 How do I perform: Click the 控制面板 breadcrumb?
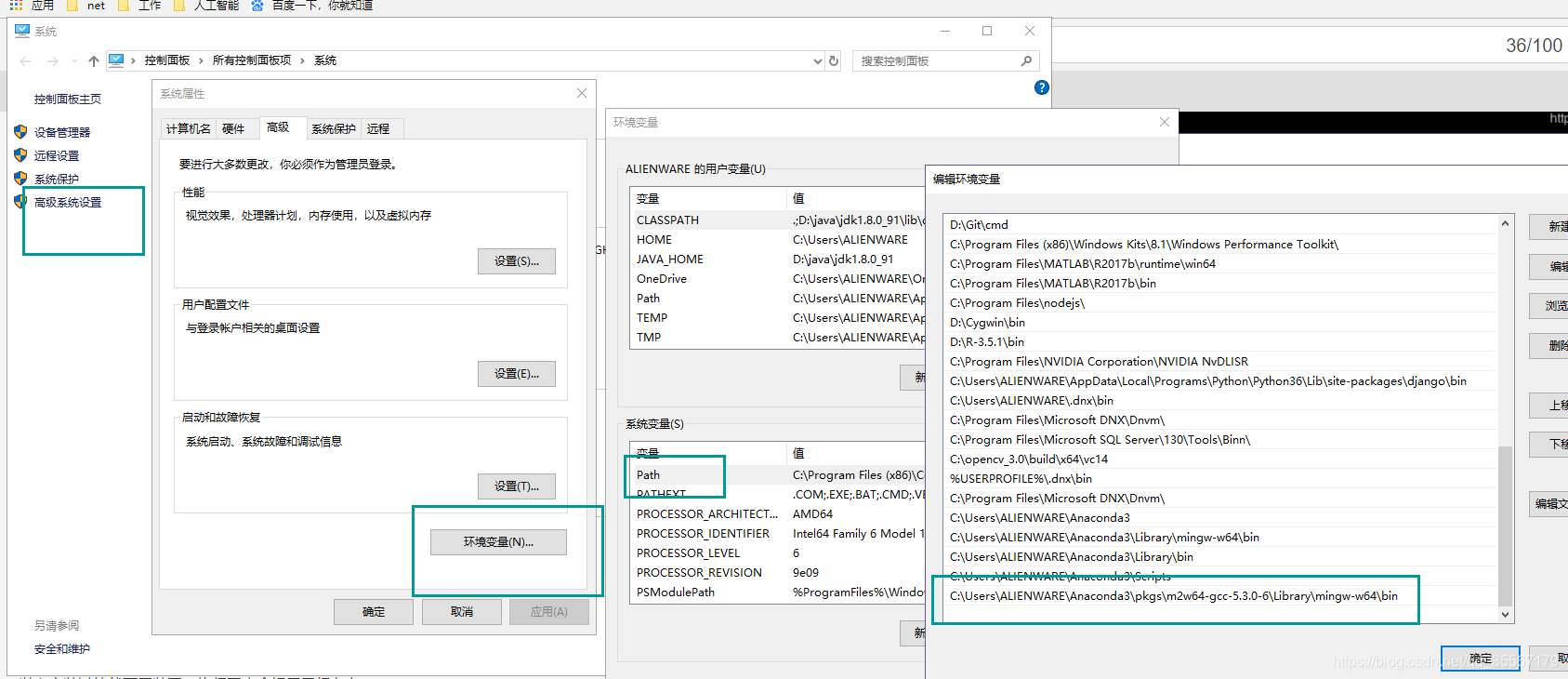pyautogui.click(x=167, y=60)
